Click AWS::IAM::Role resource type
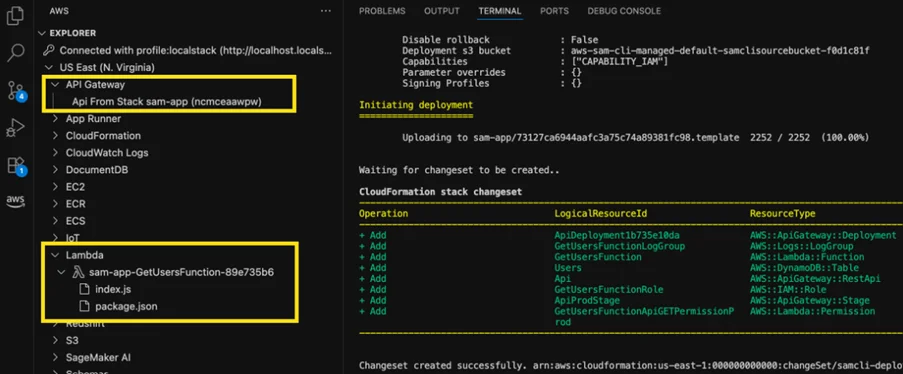This screenshot has height=374, width=903. pyautogui.click(x=788, y=289)
